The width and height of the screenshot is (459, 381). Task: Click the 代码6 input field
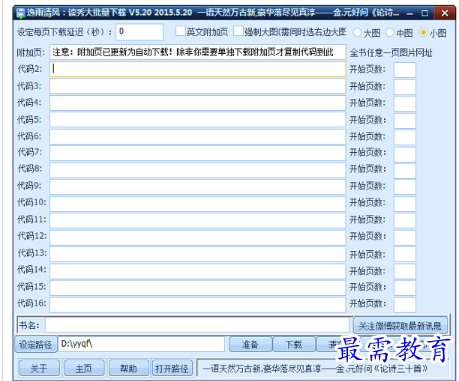tap(198, 136)
